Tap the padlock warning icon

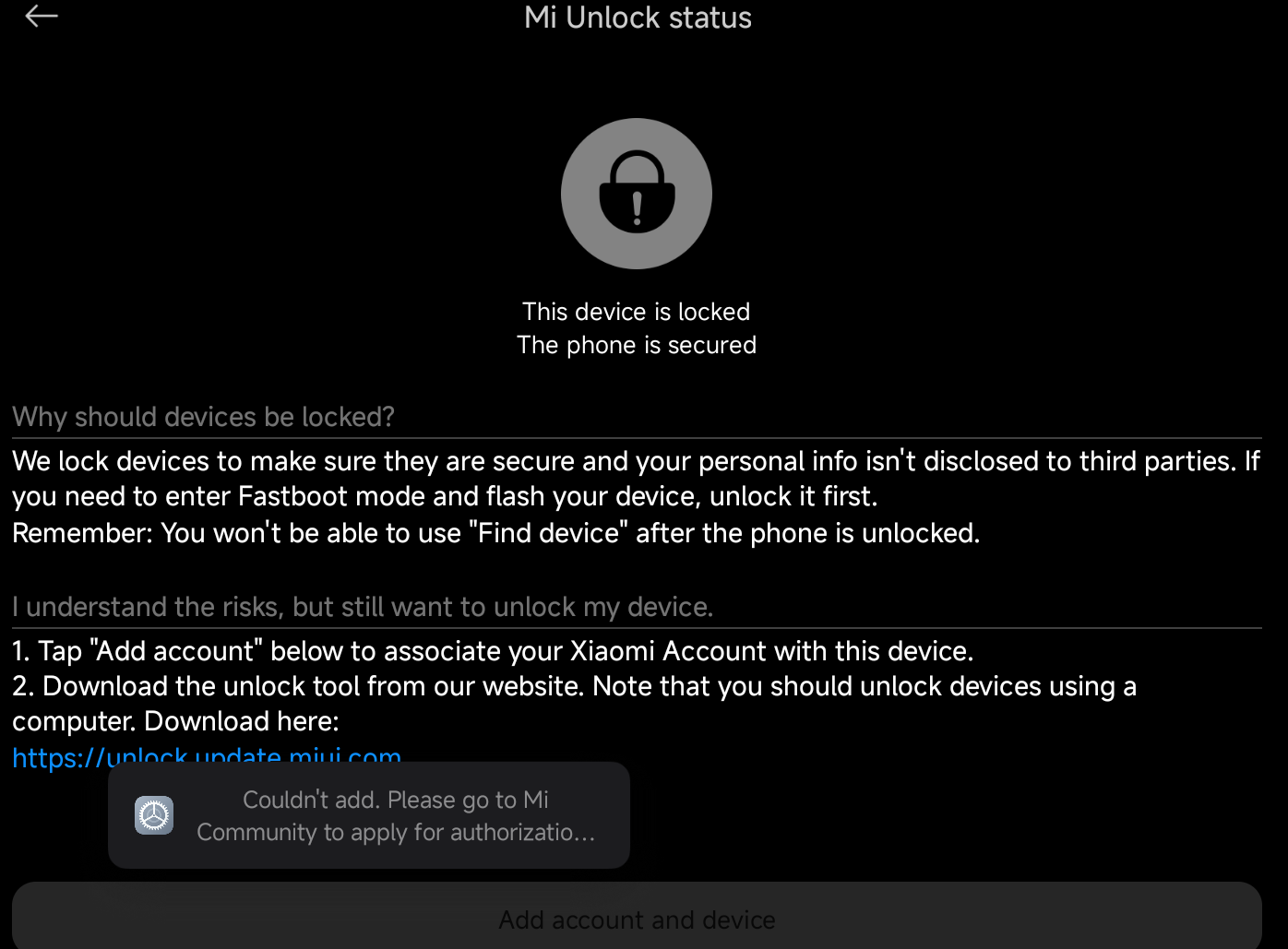(637, 194)
